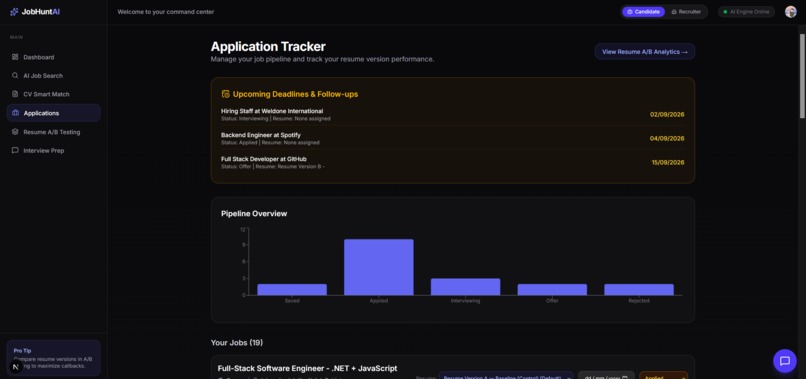The width and height of the screenshot is (806, 379).
Task: Go to AI Job Search
Action: pyautogui.click(x=53, y=76)
